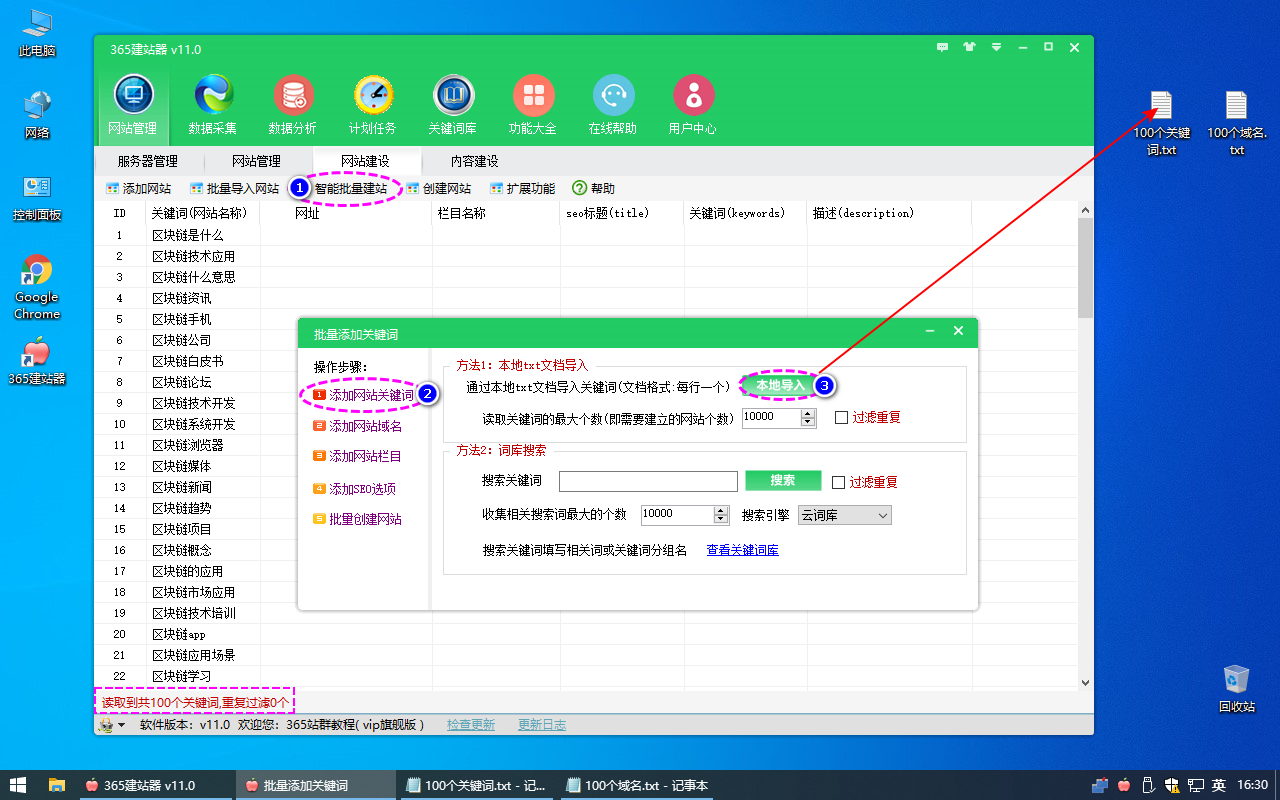
Task: Open the 查看关键词库 link
Action: (x=743, y=550)
